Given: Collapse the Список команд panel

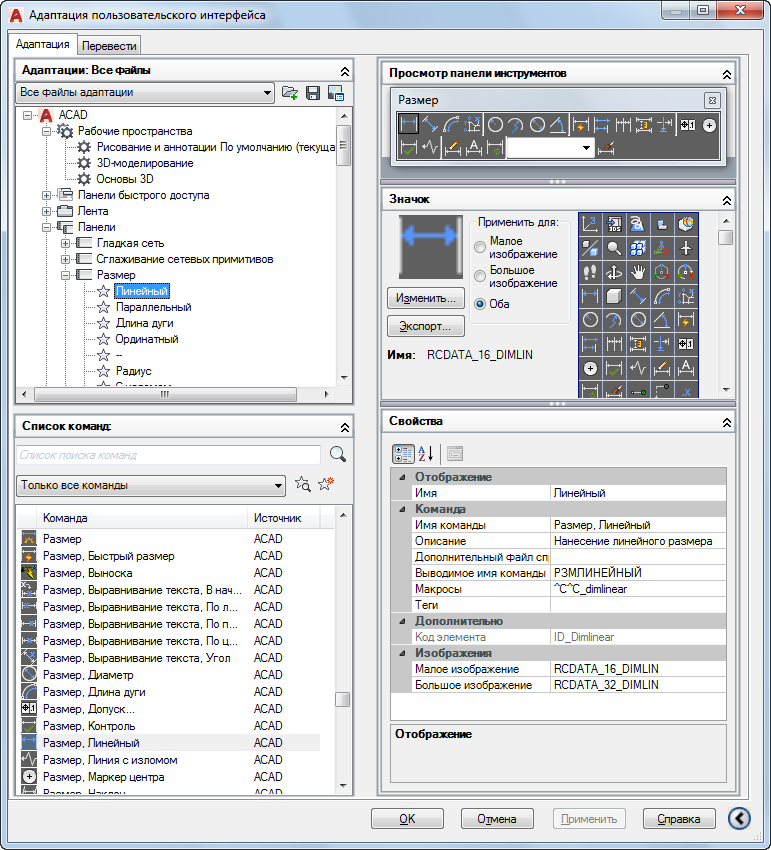Looking at the screenshot, I should click(x=345, y=427).
